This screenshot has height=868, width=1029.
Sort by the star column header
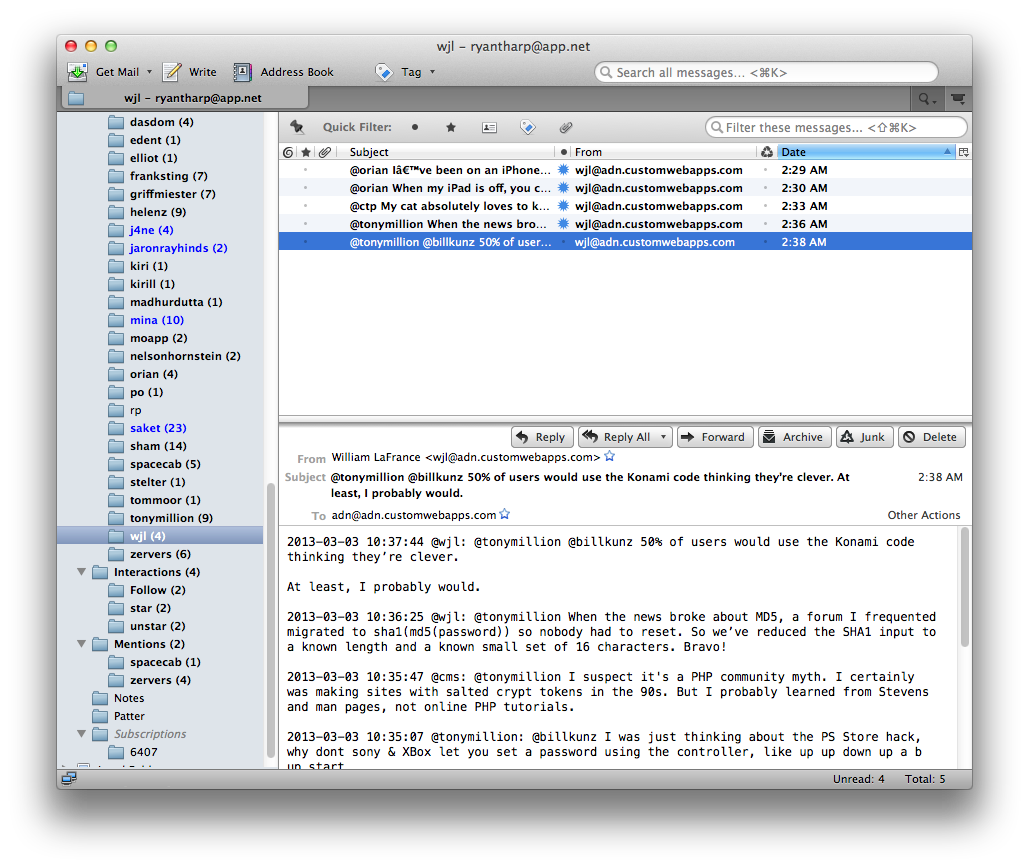click(x=306, y=152)
